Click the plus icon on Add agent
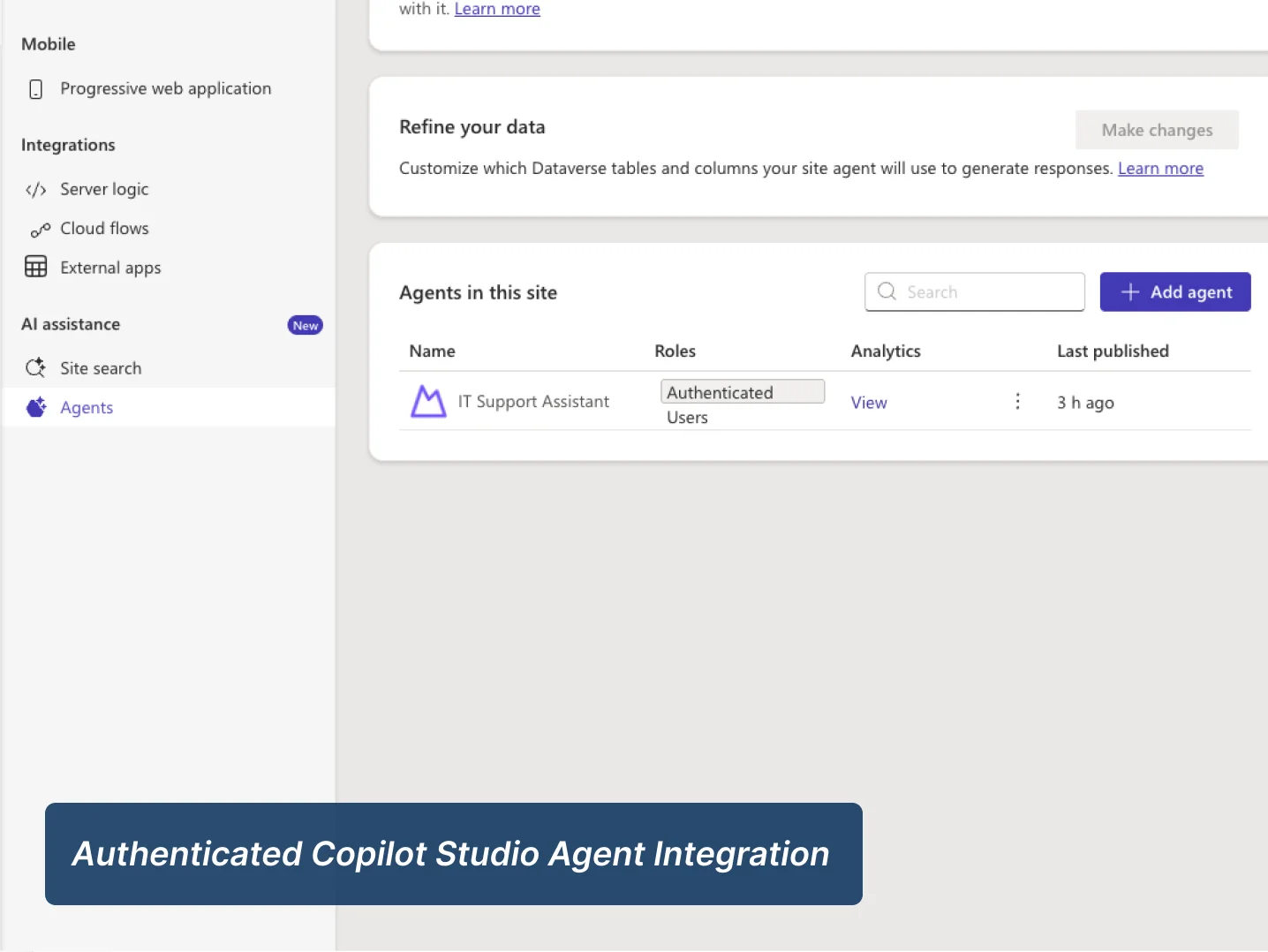 [x=1129, y=291]
